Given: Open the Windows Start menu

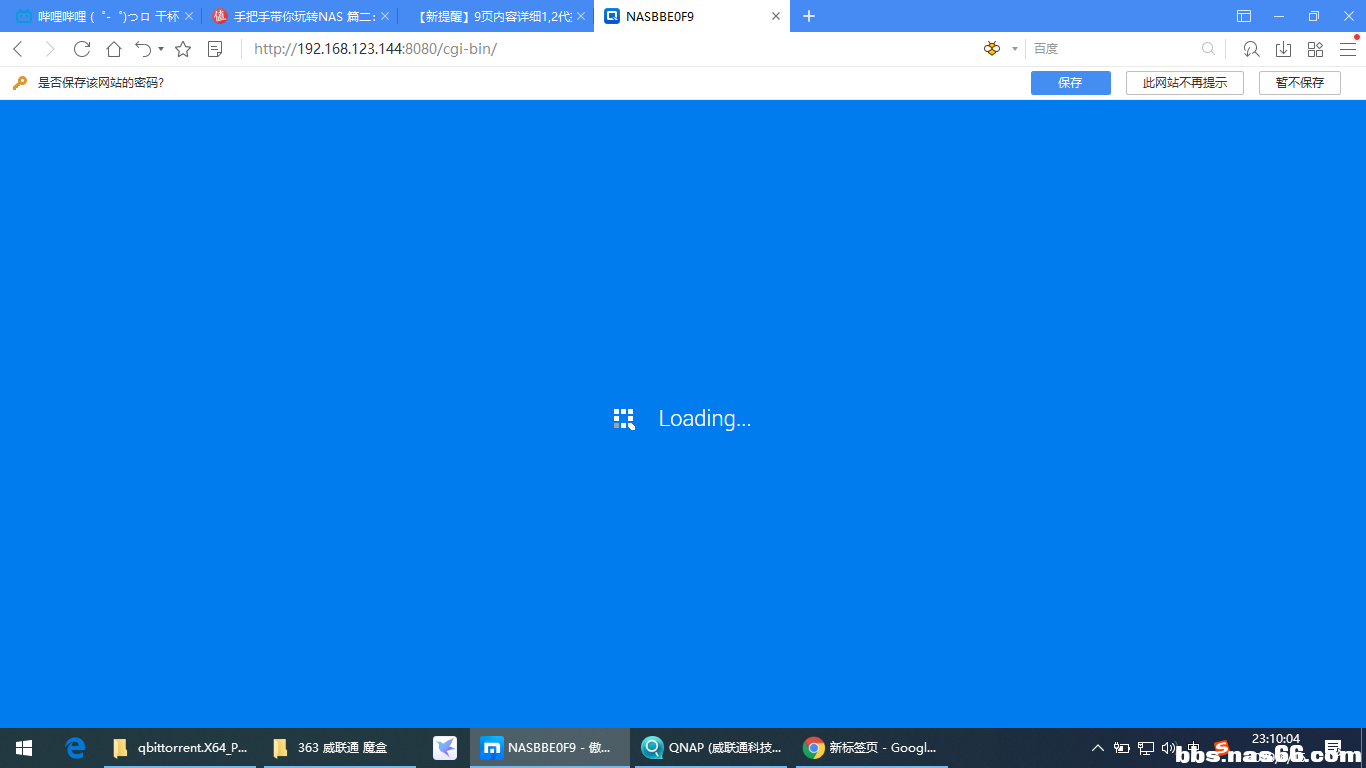Looking at the screenshot, I should (24, 748).
